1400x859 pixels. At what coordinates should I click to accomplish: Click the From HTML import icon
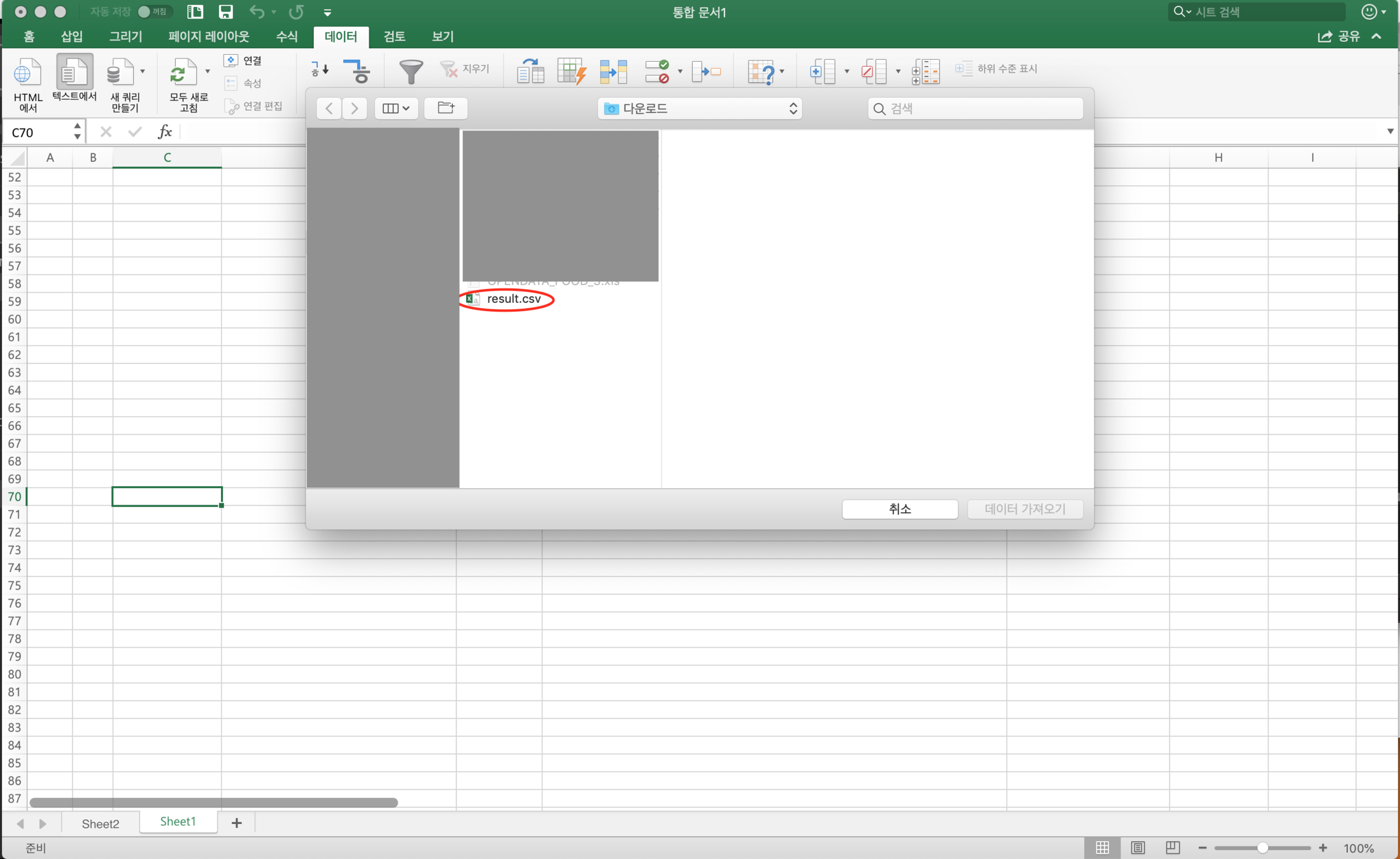click(x=27, y=74)
